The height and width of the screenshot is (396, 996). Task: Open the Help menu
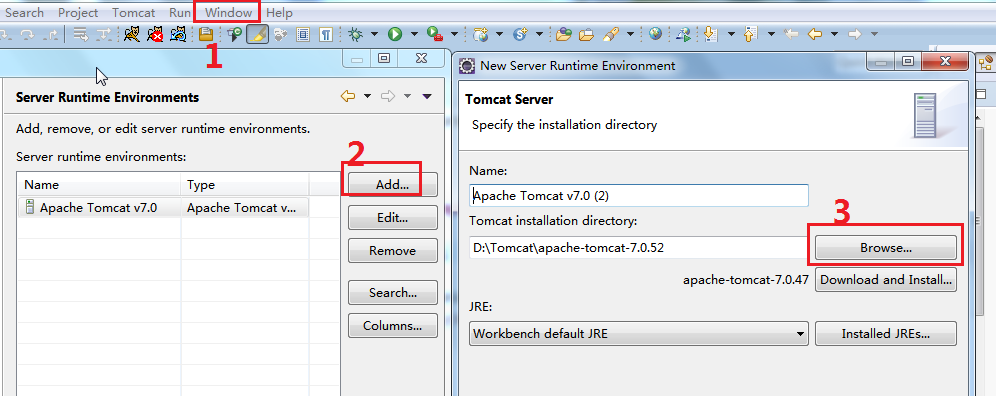pyautogui.click(x=279, y=12)
